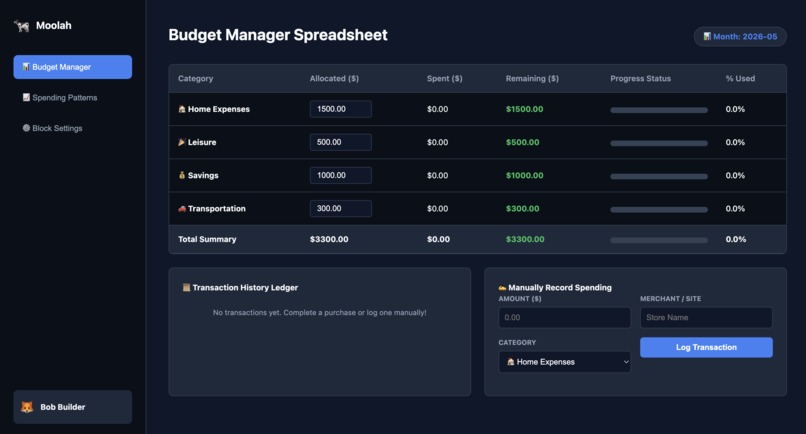Edit the Savings allocated amount 1000.00
The height and width of the screenshot is (434, 806).
340,175
